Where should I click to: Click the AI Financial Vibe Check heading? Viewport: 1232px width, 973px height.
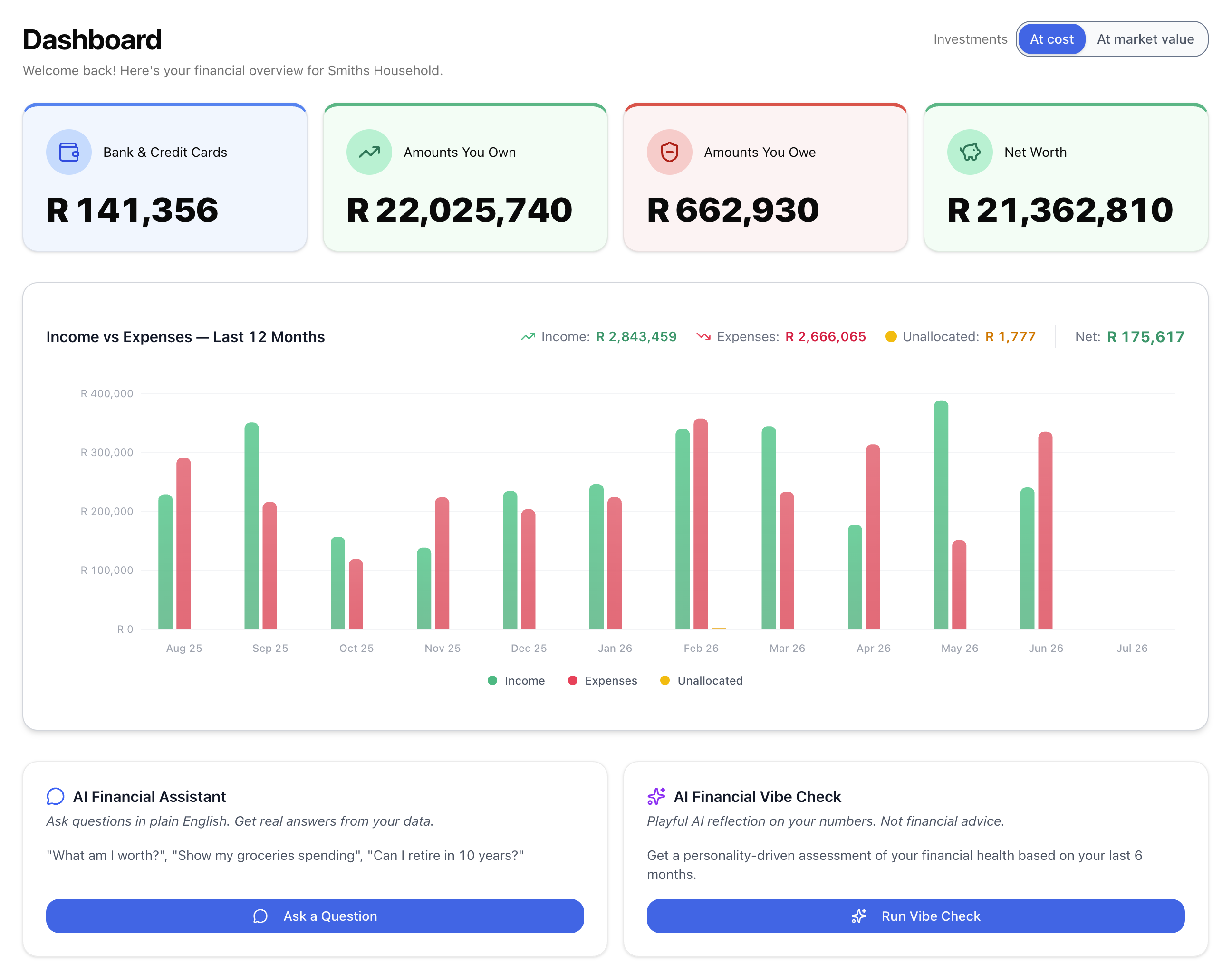coord(757,796)
